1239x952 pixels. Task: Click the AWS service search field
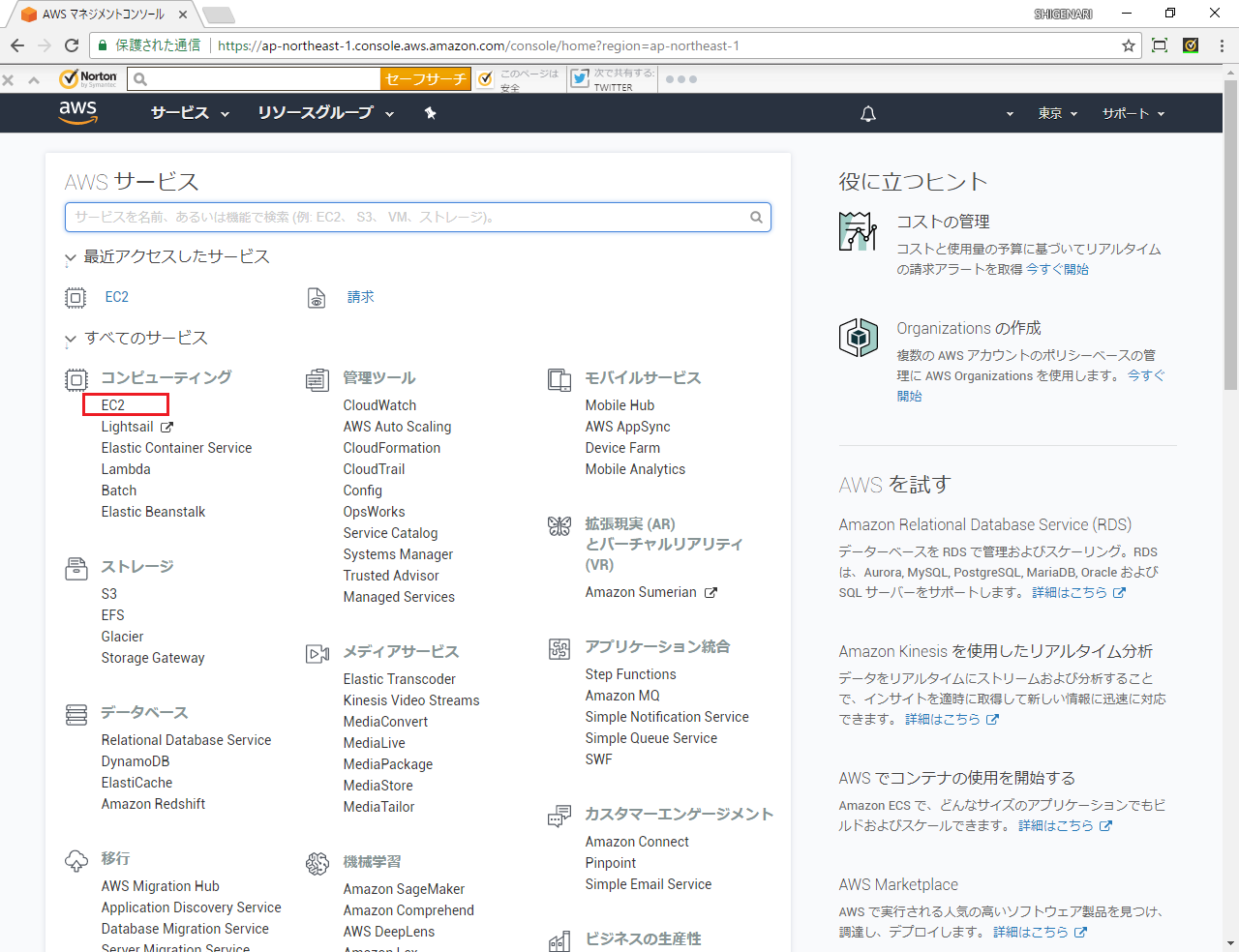(x=418, y=217)
